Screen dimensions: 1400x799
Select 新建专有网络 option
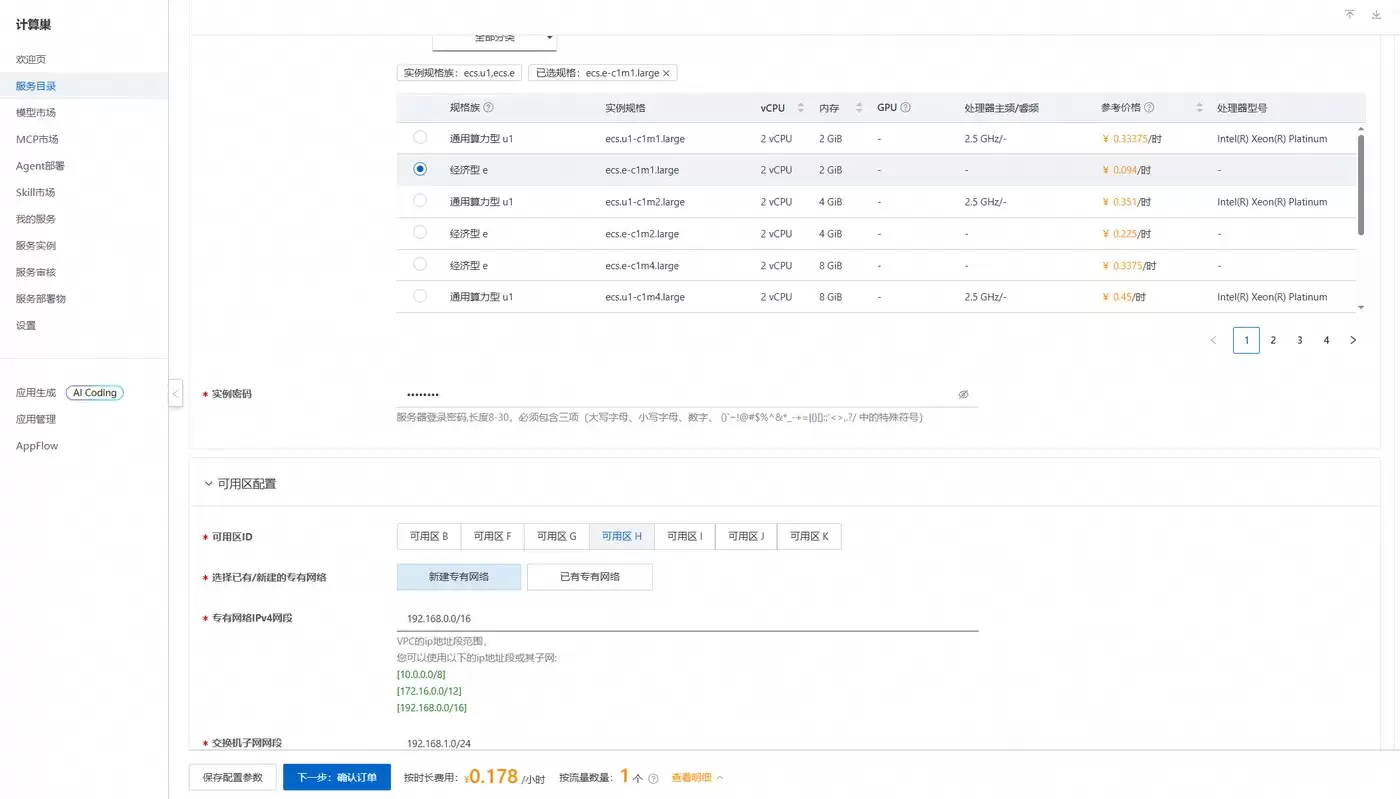point(459,577)
